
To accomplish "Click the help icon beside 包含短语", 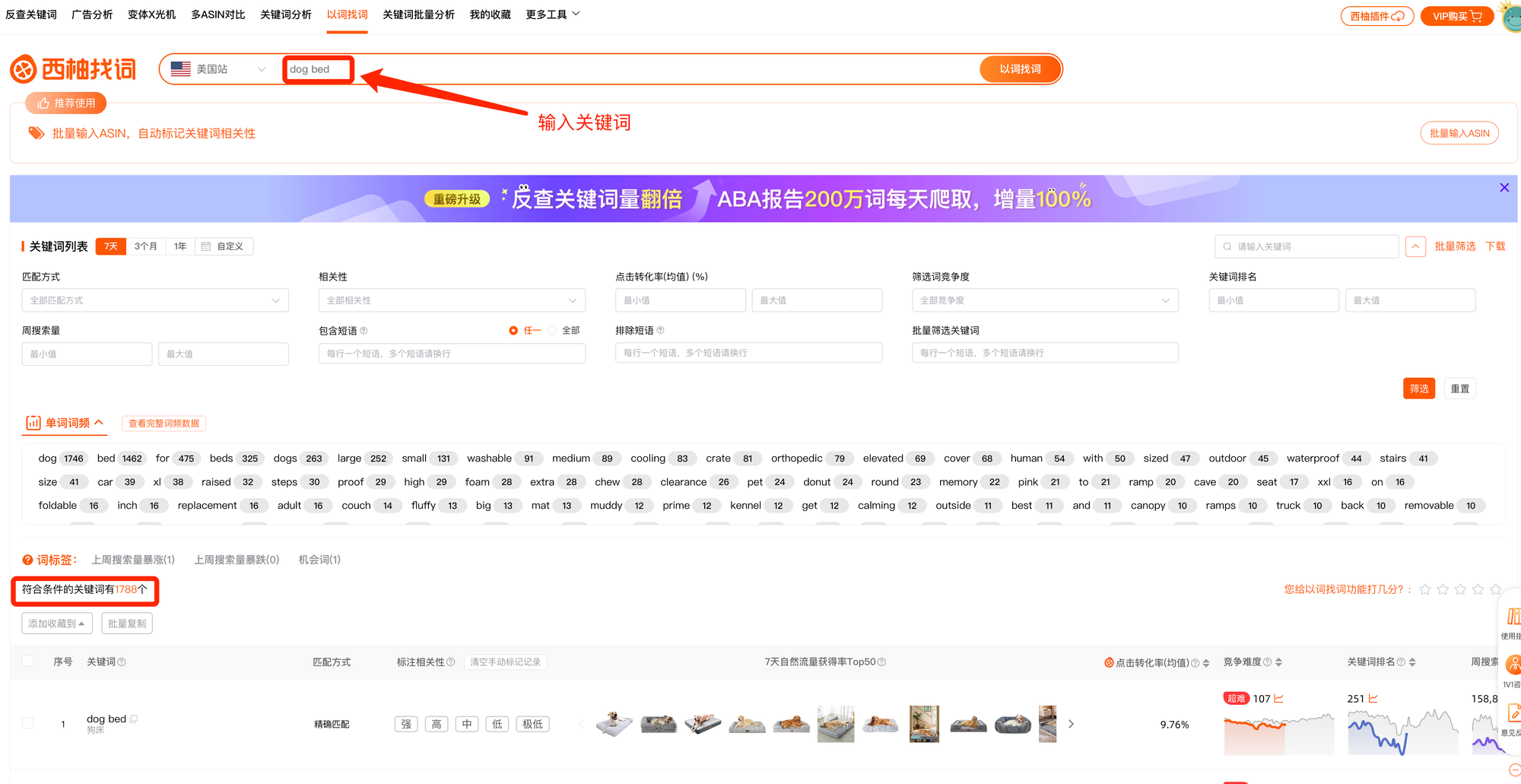I will point(364,331).
